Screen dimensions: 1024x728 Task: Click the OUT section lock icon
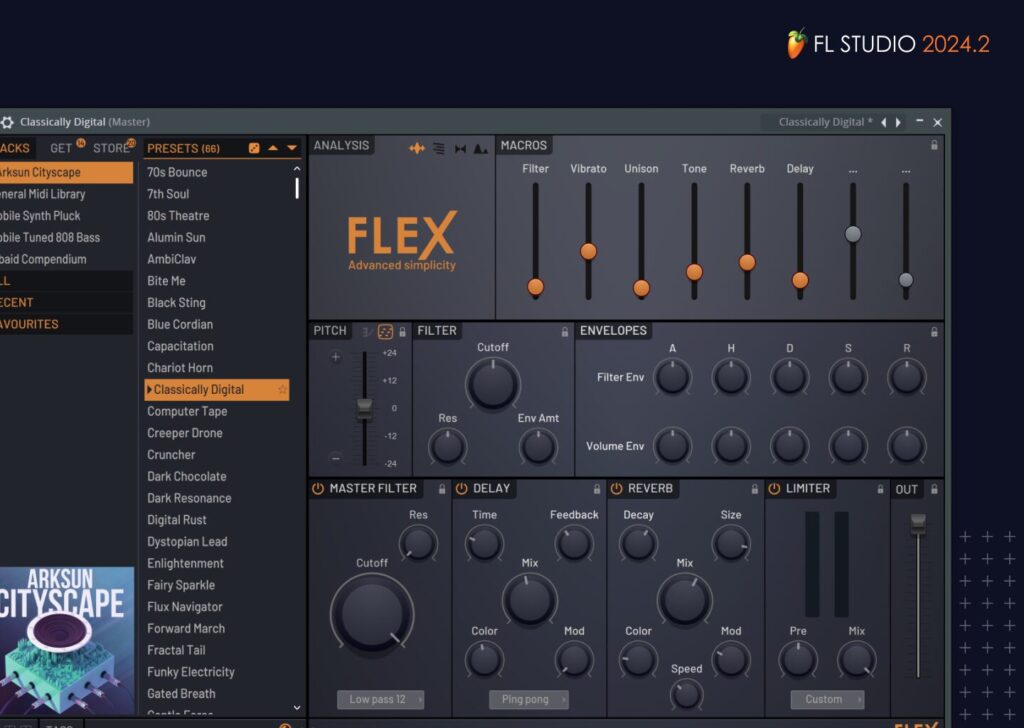pos(935,489)
